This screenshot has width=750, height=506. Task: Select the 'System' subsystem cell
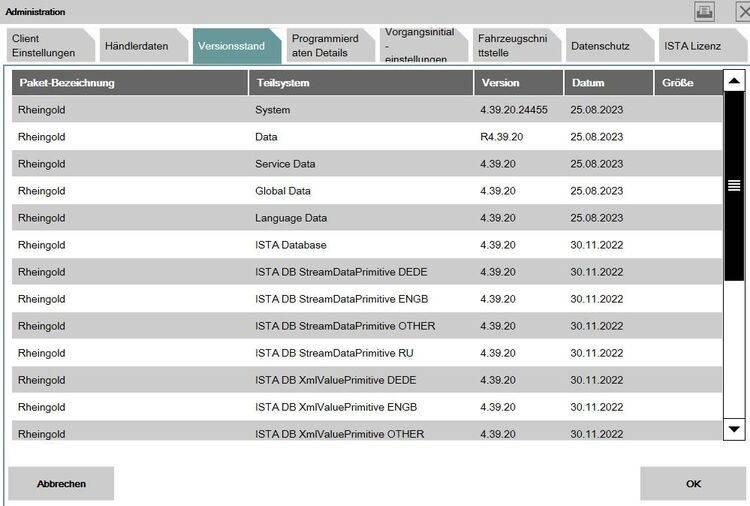click(x=272, y=110)
